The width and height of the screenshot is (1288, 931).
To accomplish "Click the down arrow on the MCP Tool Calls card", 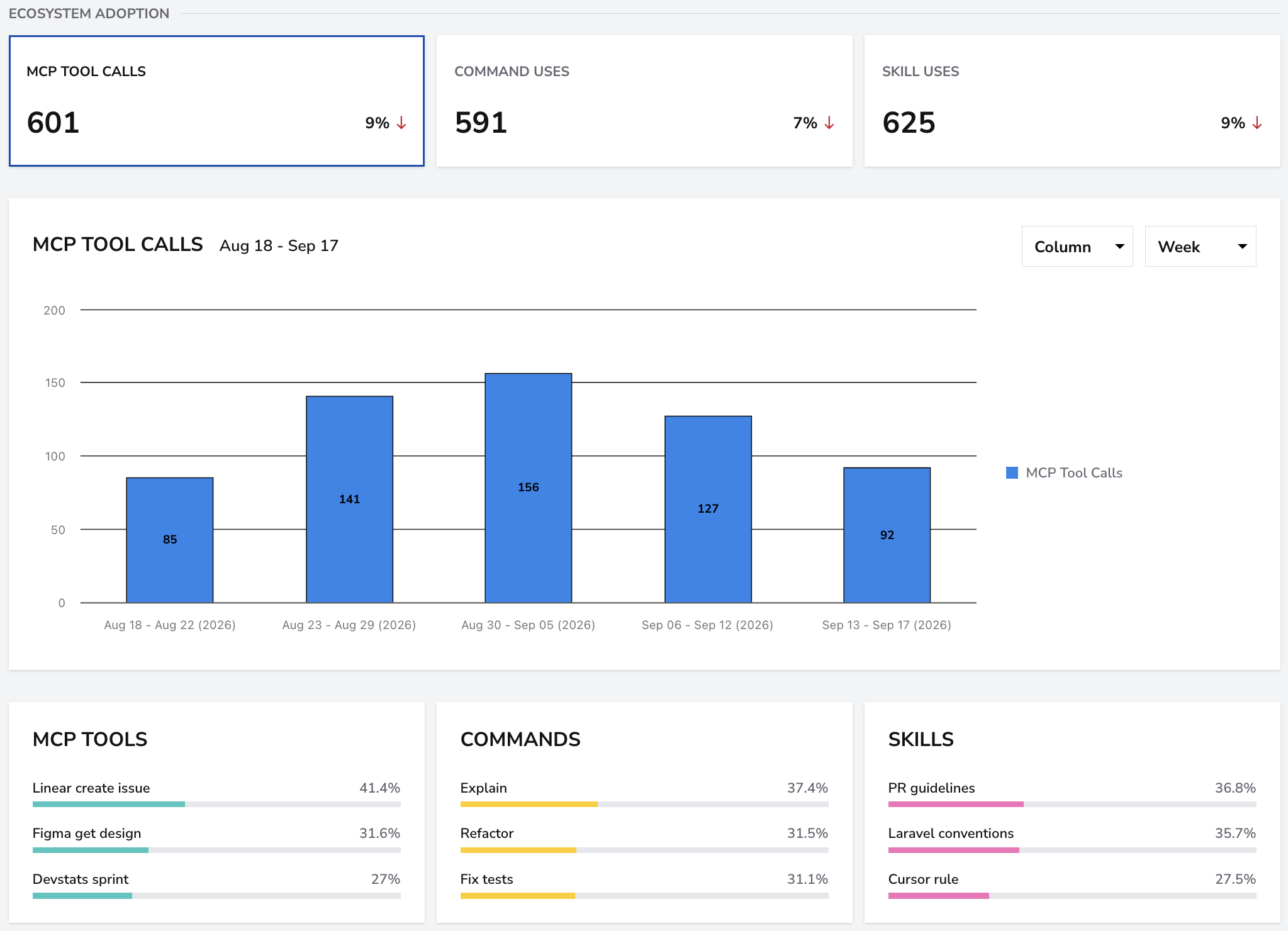I will 401,123.
